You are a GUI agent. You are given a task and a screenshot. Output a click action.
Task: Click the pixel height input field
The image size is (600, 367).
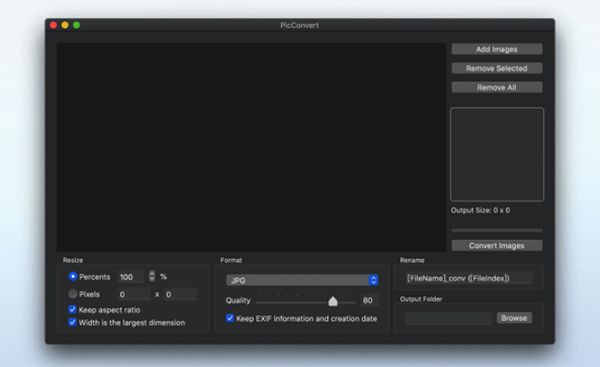(180, 294)
